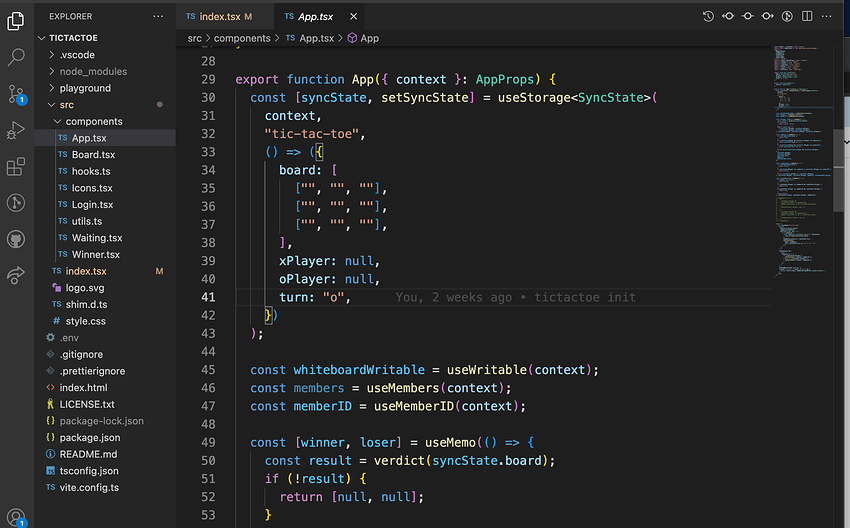Open the Live Share view icon

[16, 275]
